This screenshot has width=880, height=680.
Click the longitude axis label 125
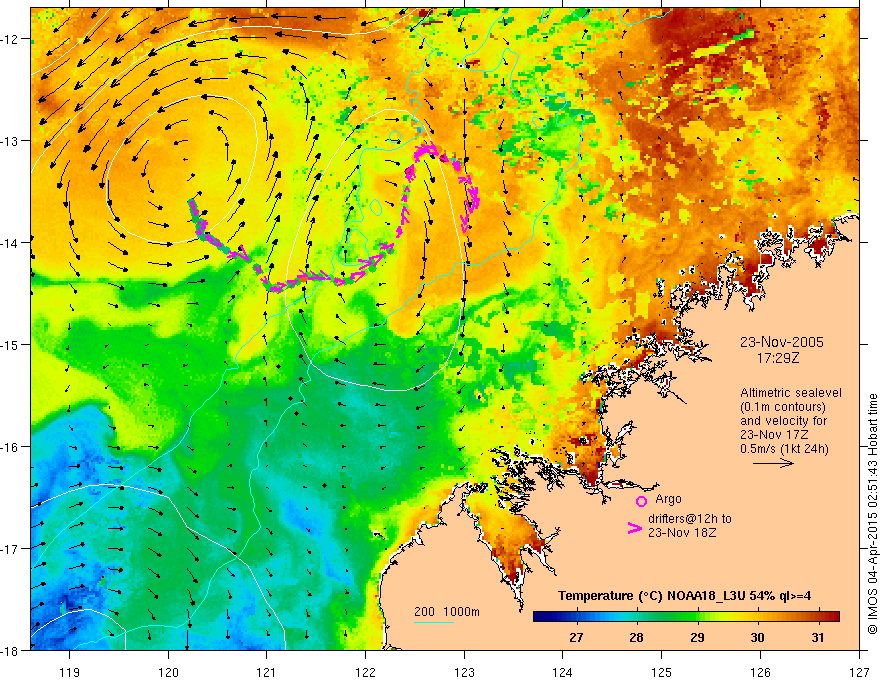click(662, 672)
